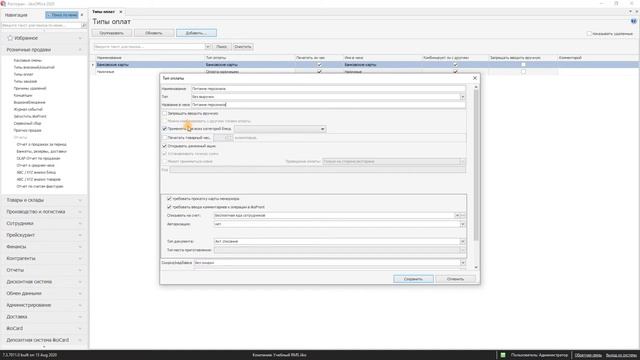Click the Добавить... button
This screenshot has width=640, height=360.
[196, 33]
